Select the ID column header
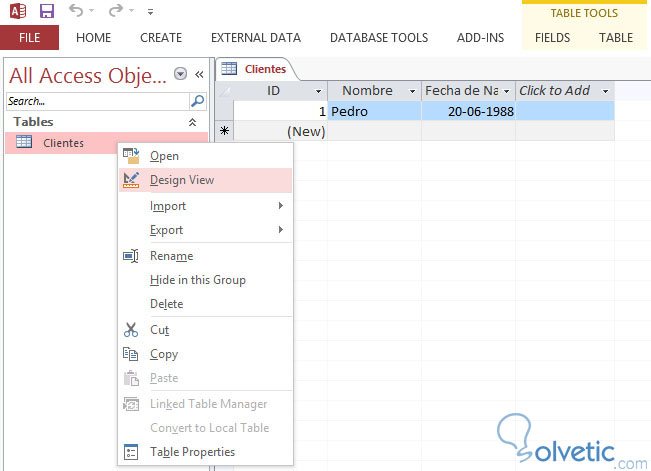 [281, 91]
